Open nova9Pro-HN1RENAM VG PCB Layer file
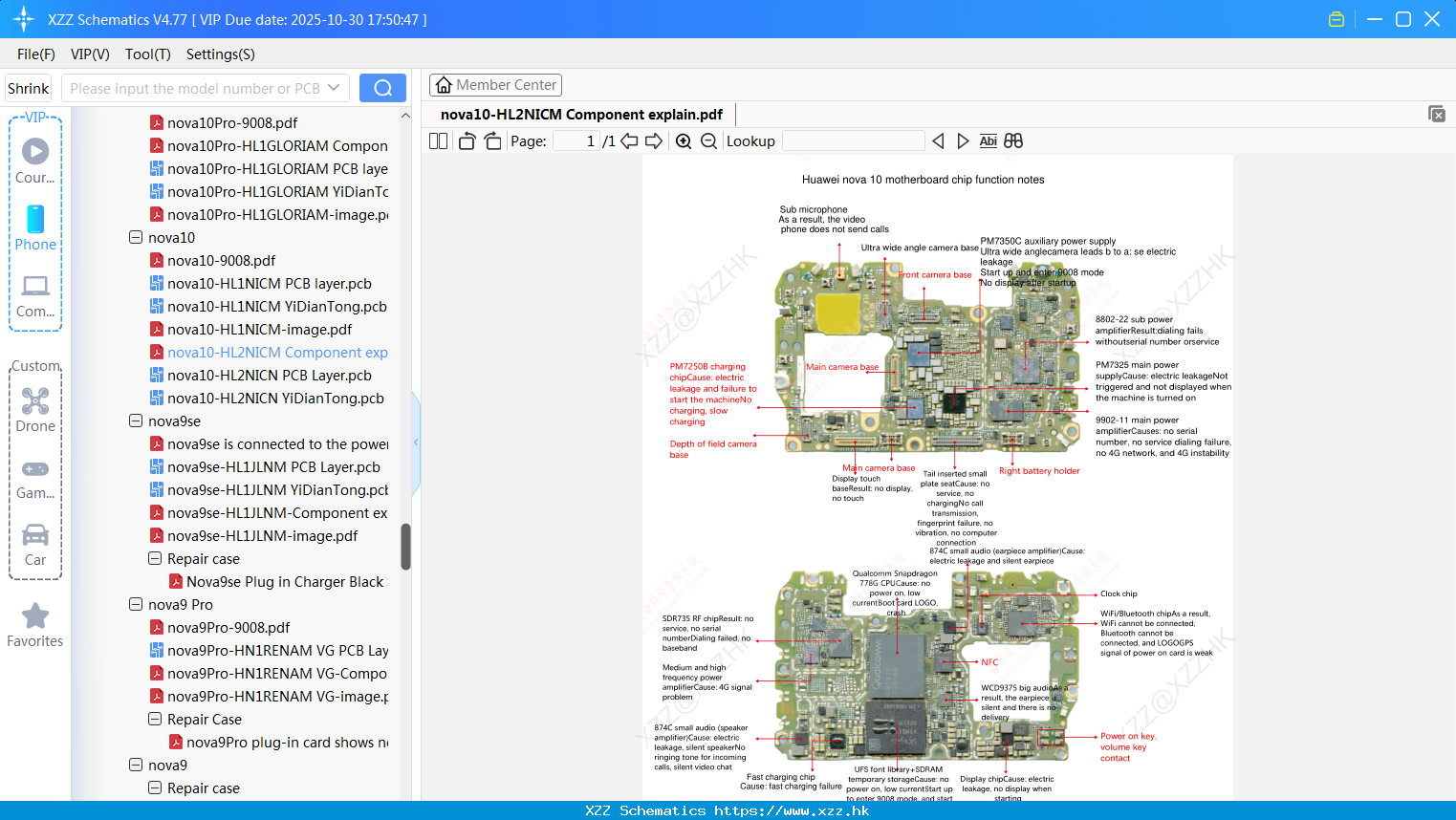 tap(277, 650)
